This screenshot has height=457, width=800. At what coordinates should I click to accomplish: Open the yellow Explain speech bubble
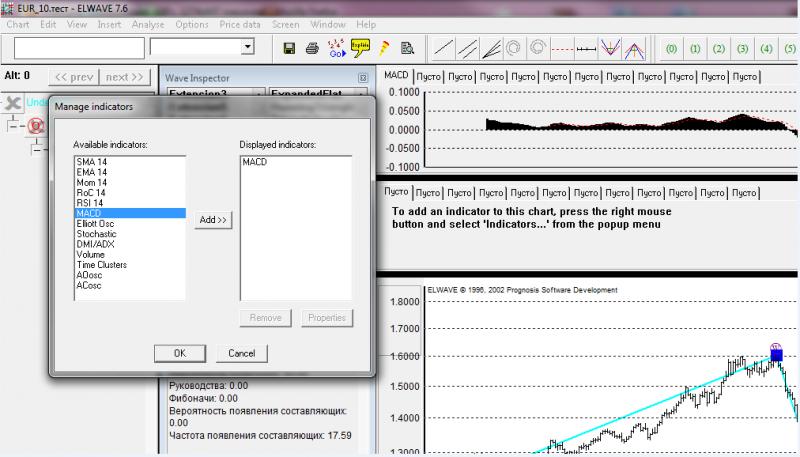[360, 48]
